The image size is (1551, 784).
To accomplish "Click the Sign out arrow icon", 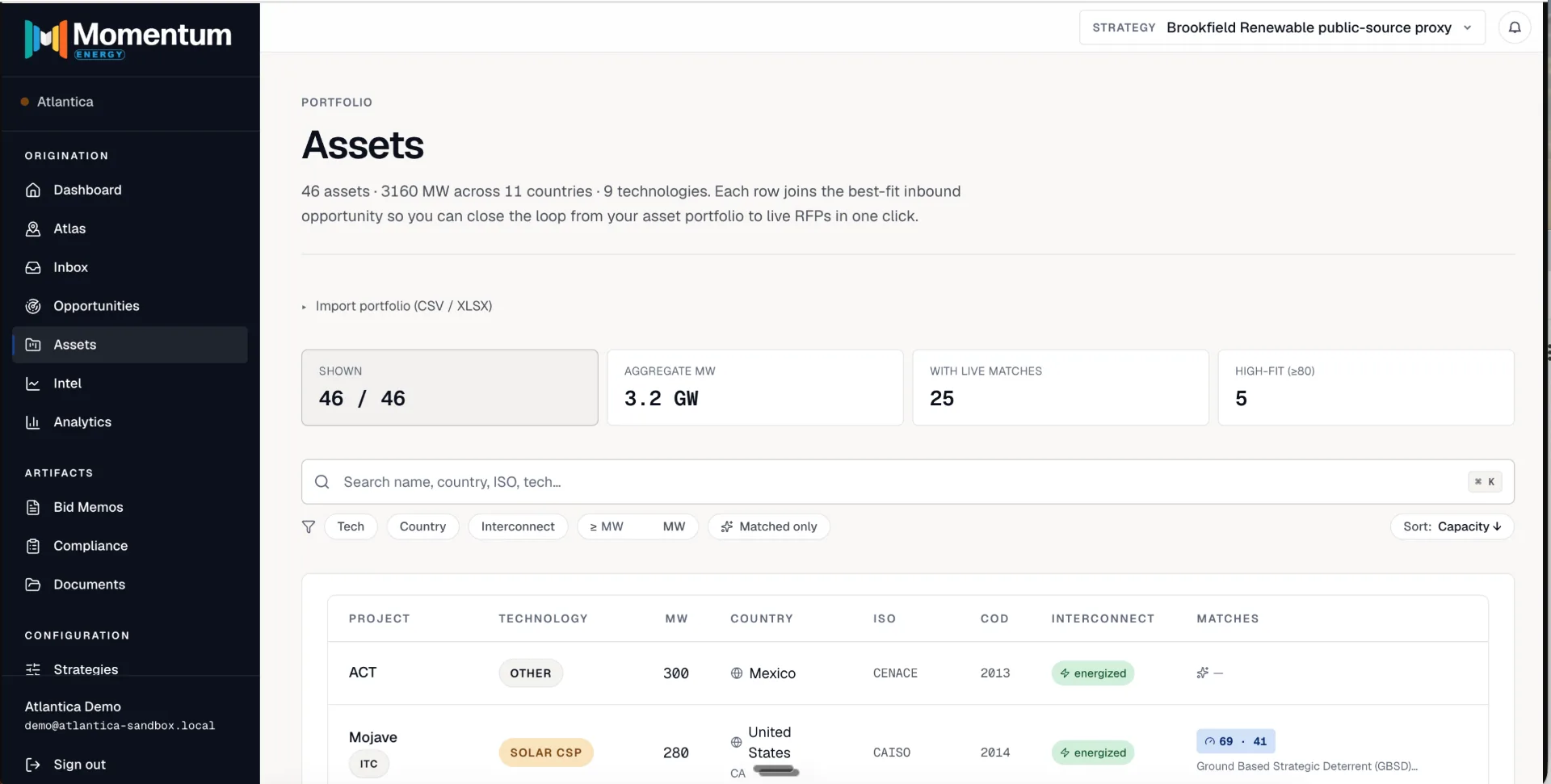I will [33, 765].
